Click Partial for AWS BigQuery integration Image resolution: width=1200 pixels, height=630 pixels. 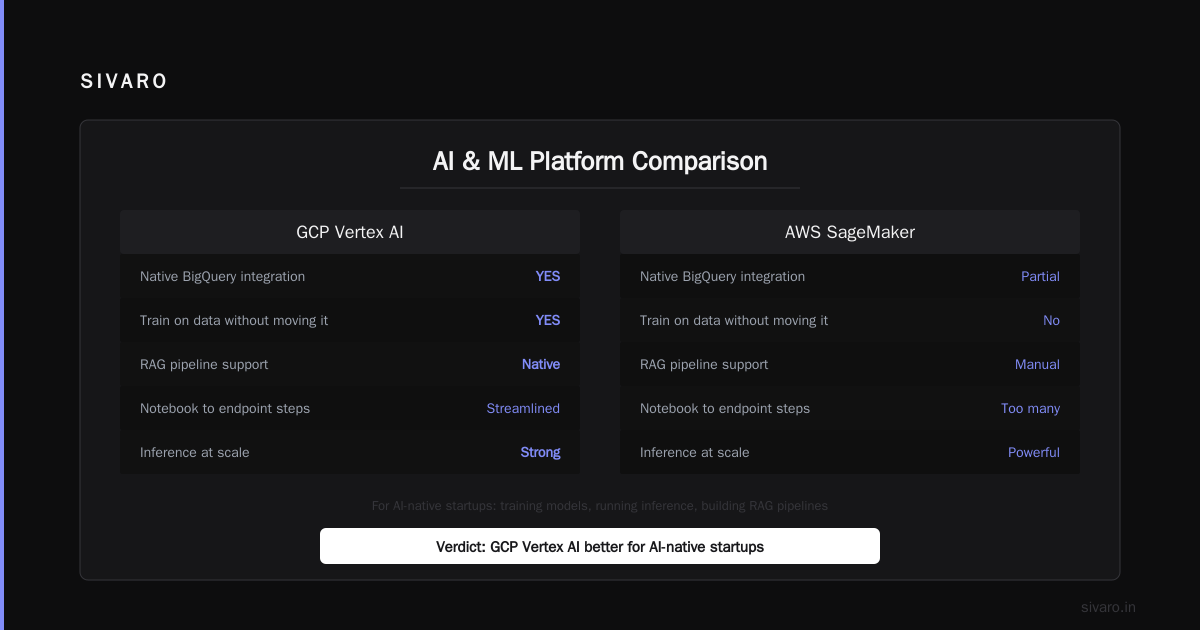tap(1040, 276)
